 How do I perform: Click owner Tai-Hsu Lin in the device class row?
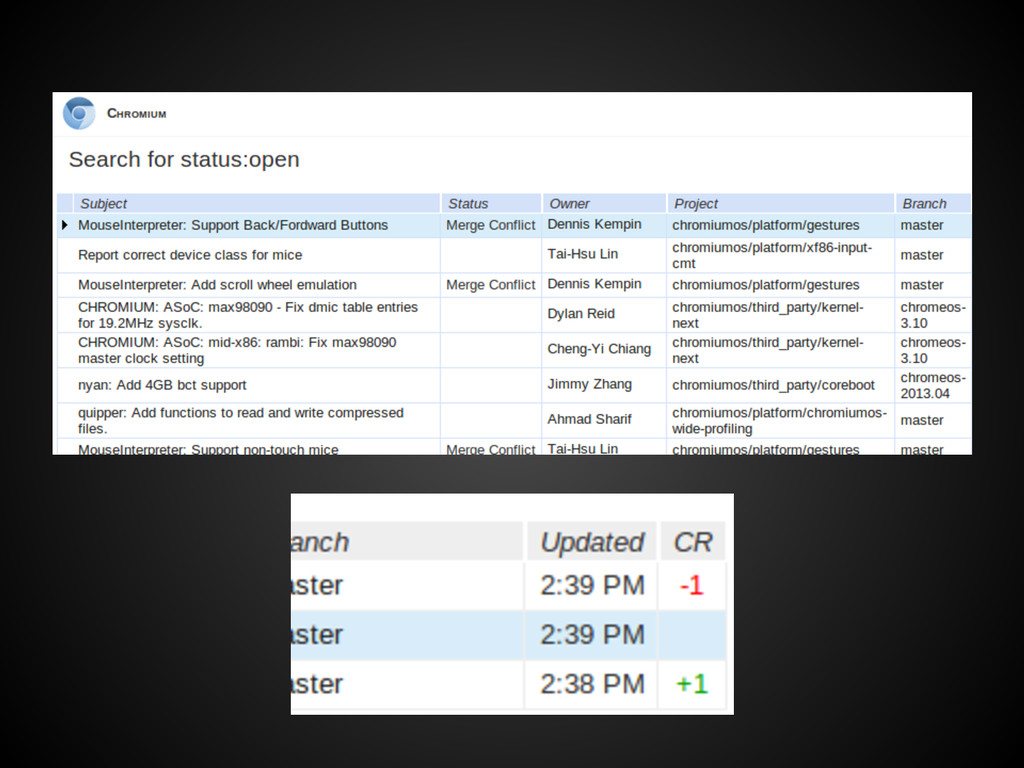pos(583,254)
